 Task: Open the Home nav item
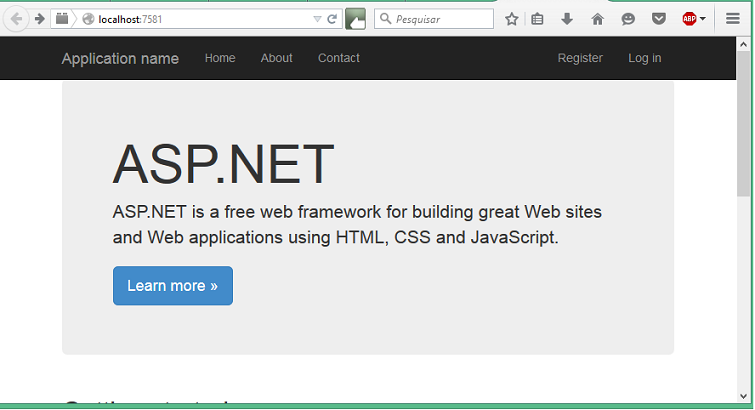point(220,58)
